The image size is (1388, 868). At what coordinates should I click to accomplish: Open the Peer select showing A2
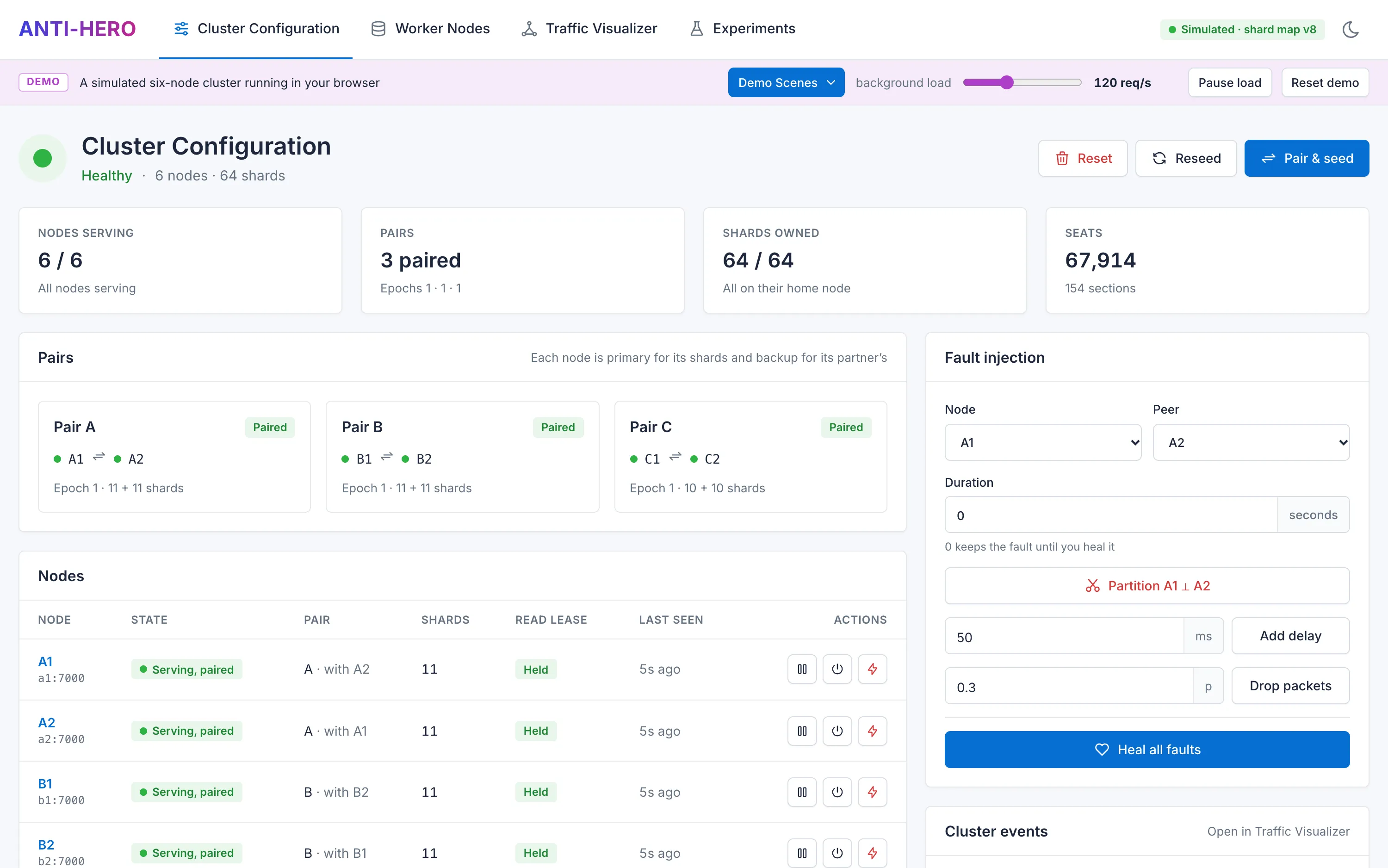pos(1251,442)
